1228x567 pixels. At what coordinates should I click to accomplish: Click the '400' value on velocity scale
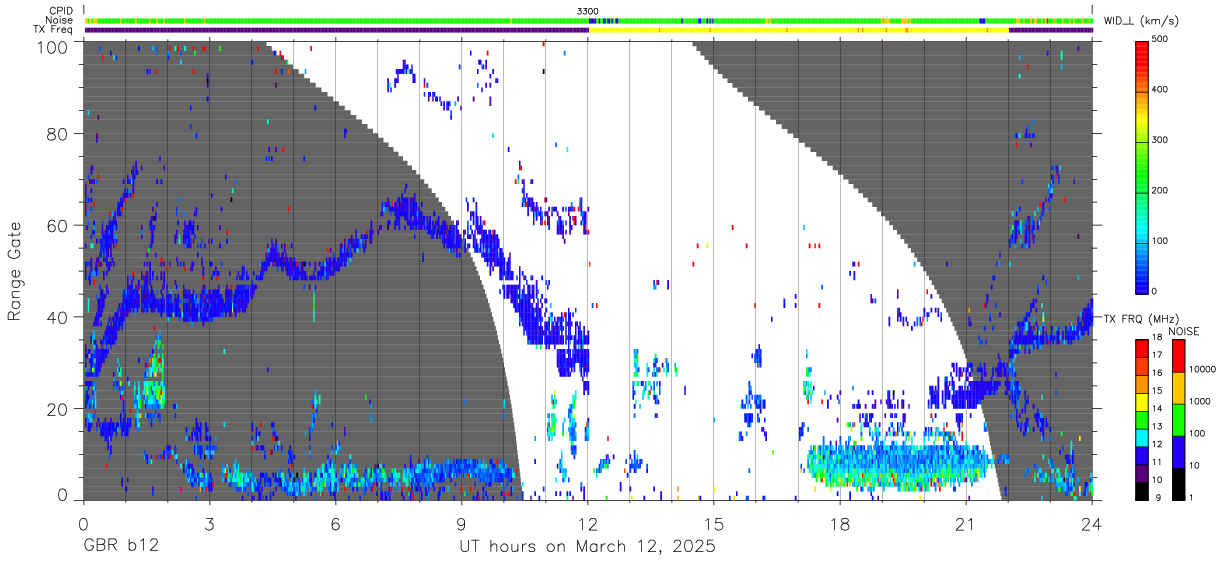click(x=1161, y=90)
